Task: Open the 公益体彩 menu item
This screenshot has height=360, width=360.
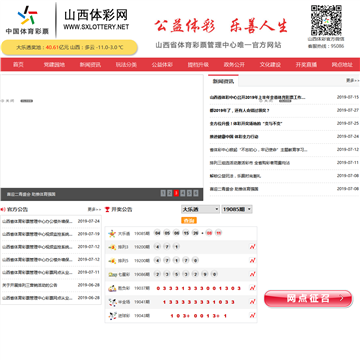Action: tap(162, 65)
